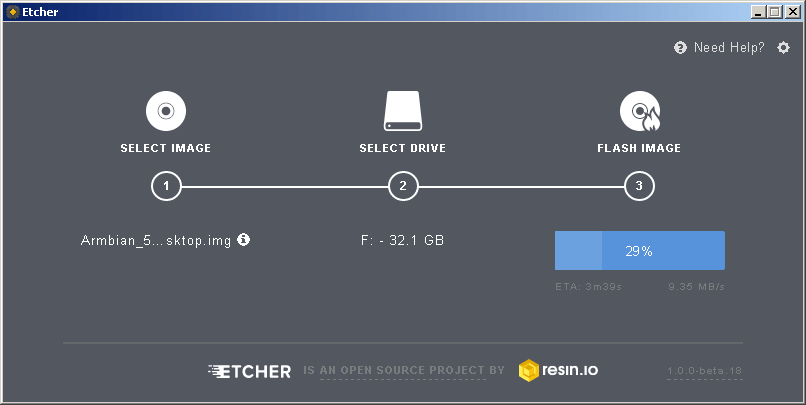Click the Flash Image flame disc icon

tap(639, 111)
